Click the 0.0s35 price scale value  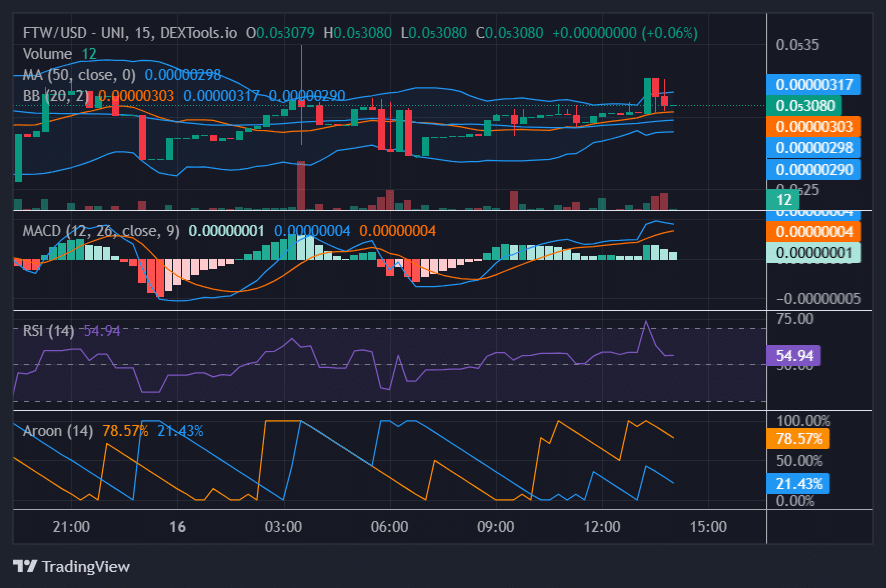tap(797, 45)
